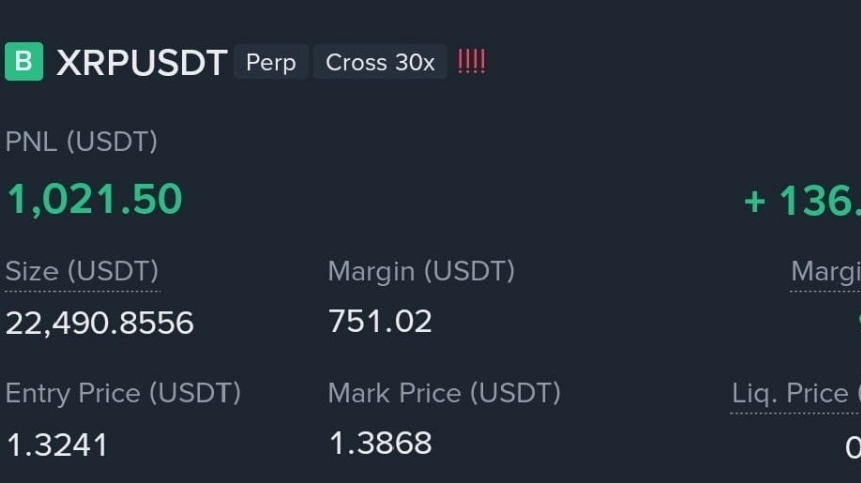Click the PNL (USDT) label

click(82, 142)
